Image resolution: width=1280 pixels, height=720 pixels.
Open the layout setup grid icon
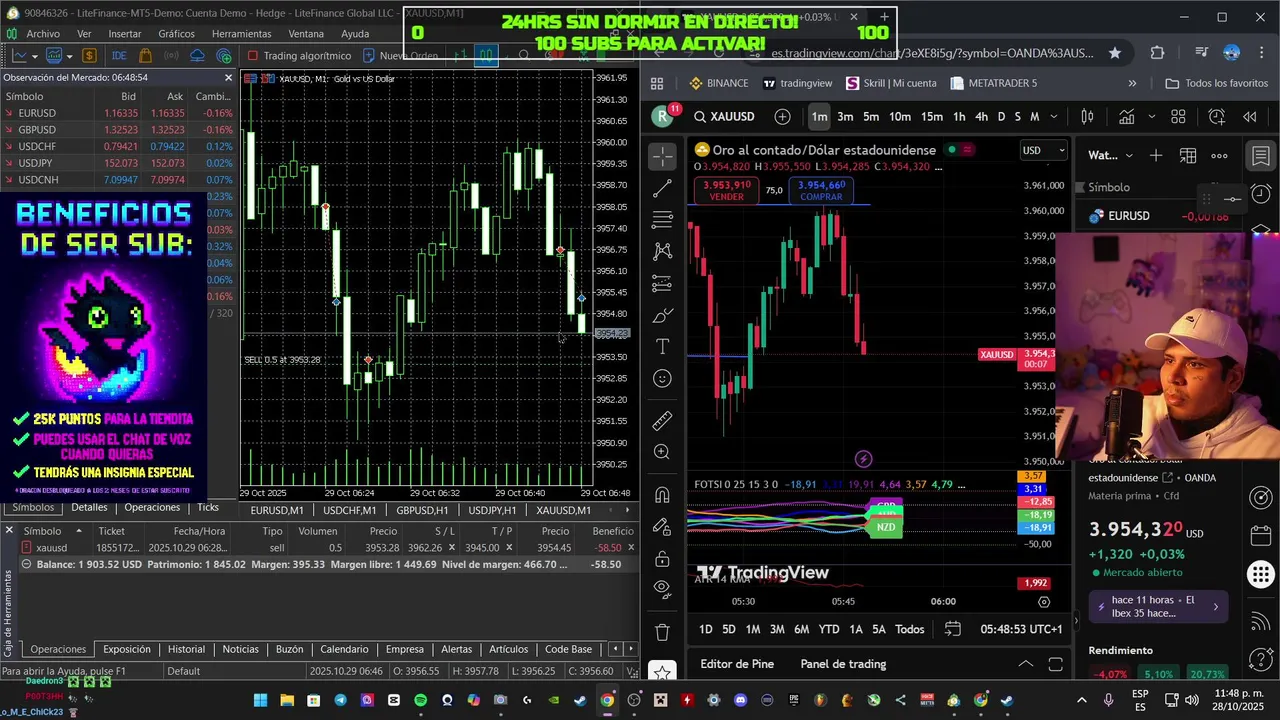[x=1178, y=117]
